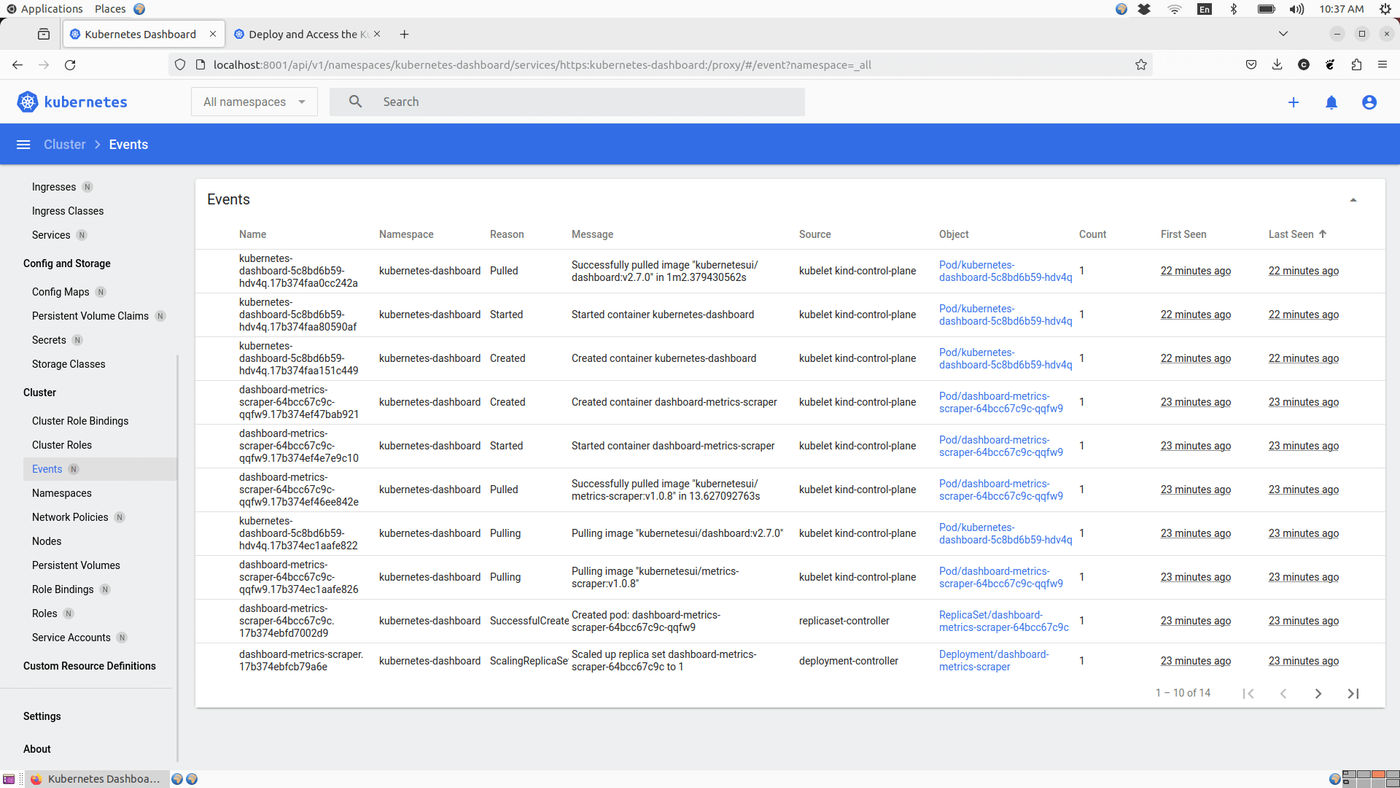This screenshot has height=788, width=1400.
Task: Click the volume icon in system tray
Action: click(1297, 9)
